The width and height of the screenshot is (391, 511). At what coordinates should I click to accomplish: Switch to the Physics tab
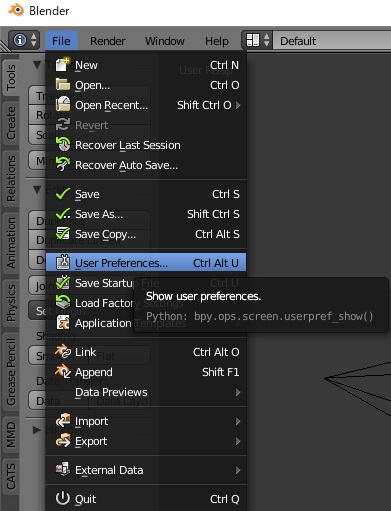[x=11, y=303]
